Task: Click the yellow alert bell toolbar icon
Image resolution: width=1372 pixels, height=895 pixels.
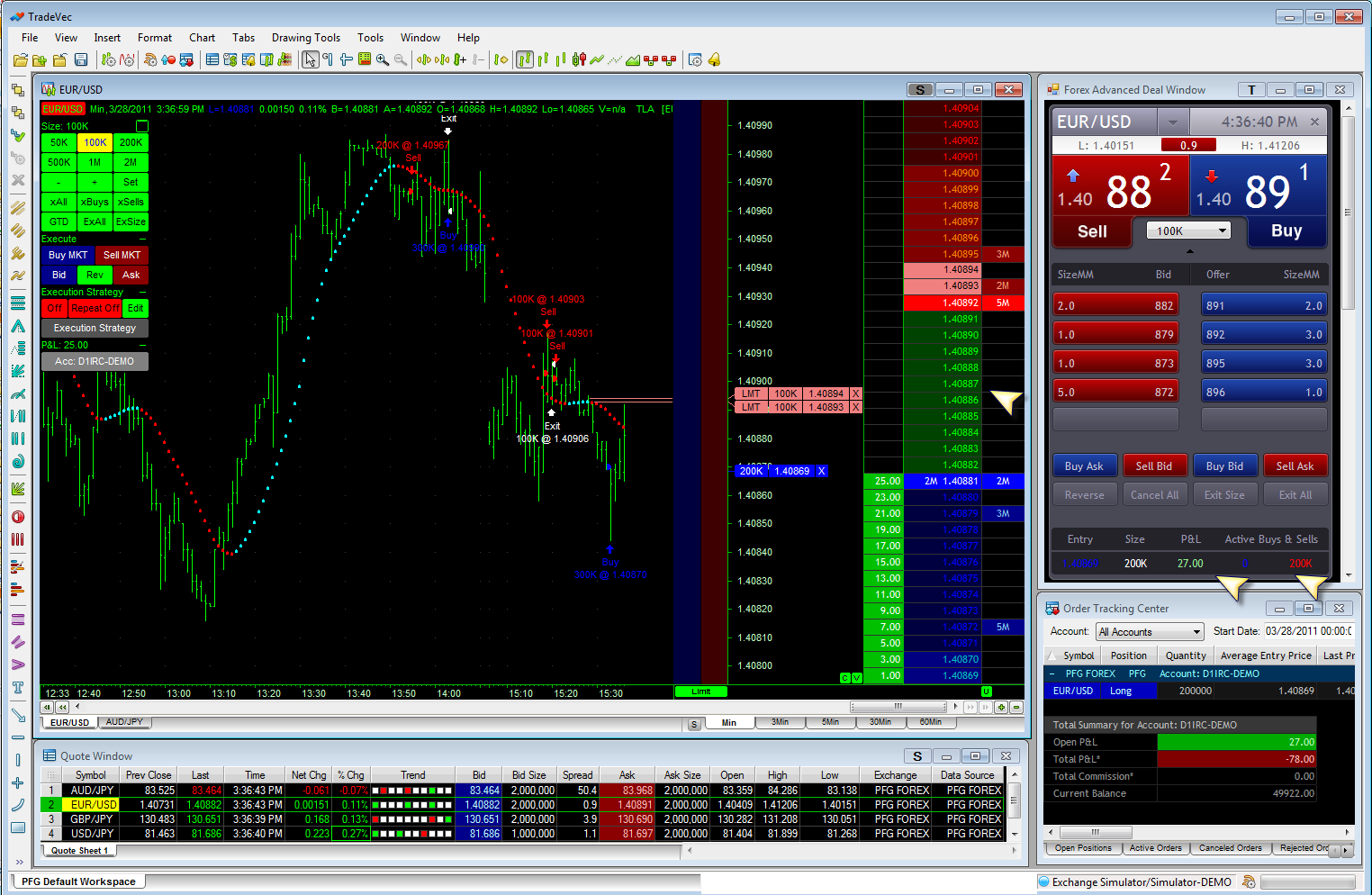Action: (714, 60)
